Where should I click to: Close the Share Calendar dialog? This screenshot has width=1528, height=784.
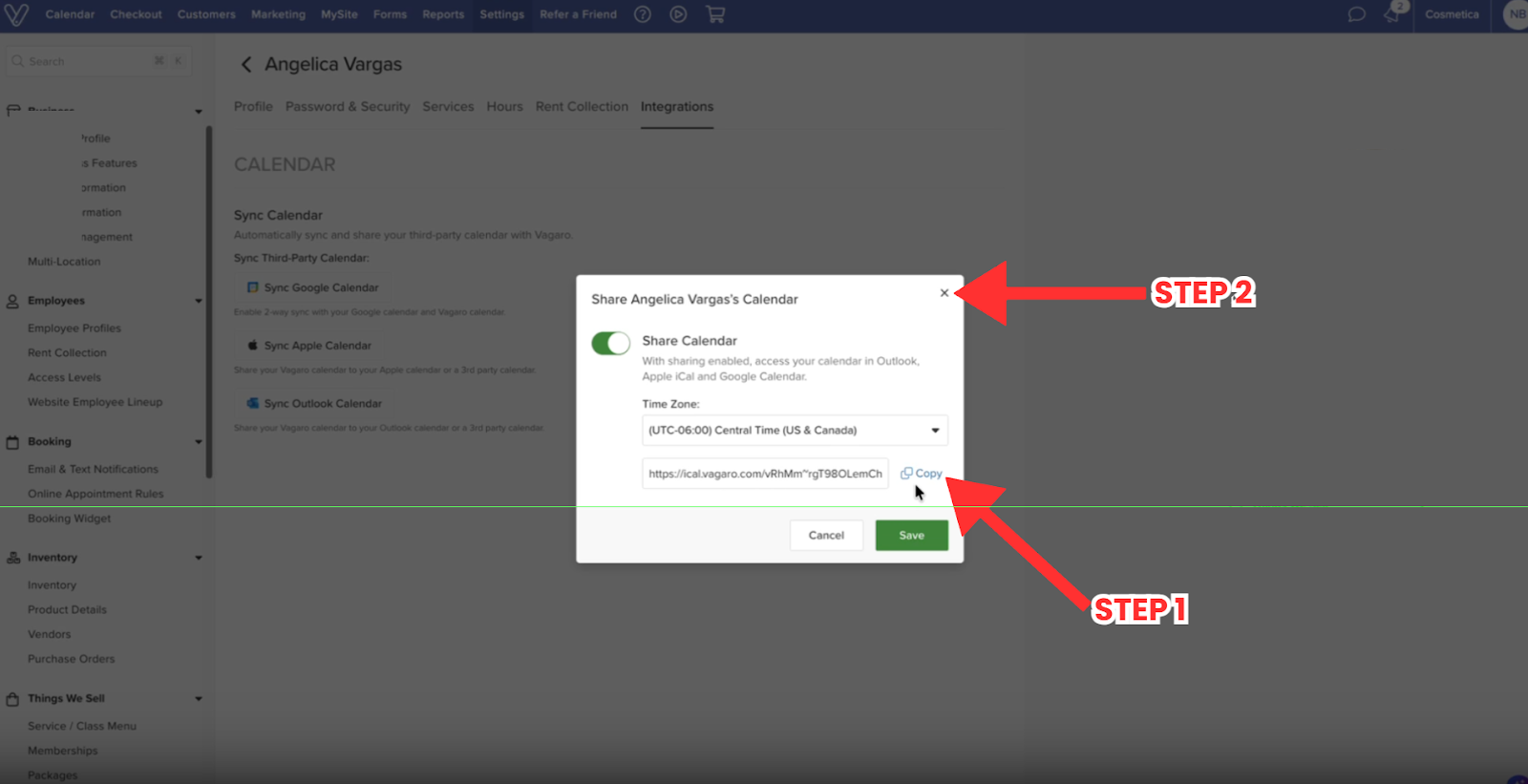coord(944,293)
